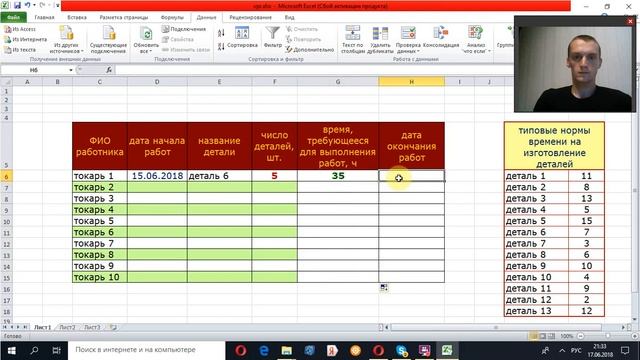Screen dimensions: 640x360
Task: Click Удалить дубликаты
Action: pos(380,40)
